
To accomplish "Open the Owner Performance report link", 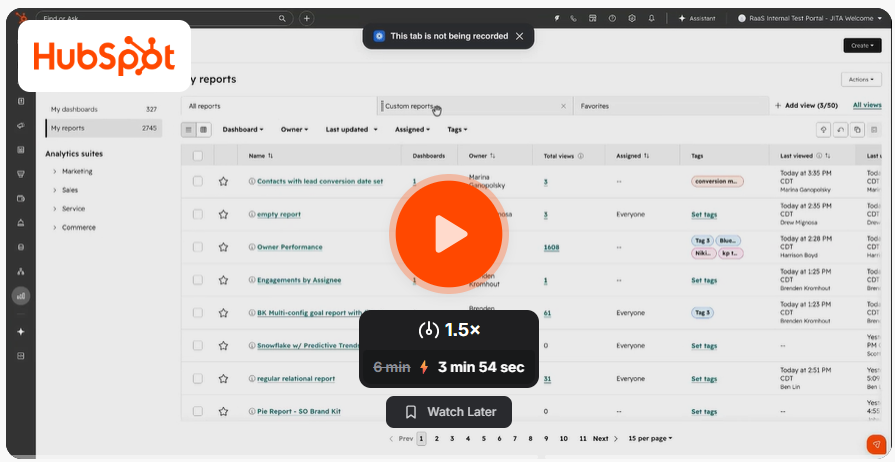I will pos(289,247).
